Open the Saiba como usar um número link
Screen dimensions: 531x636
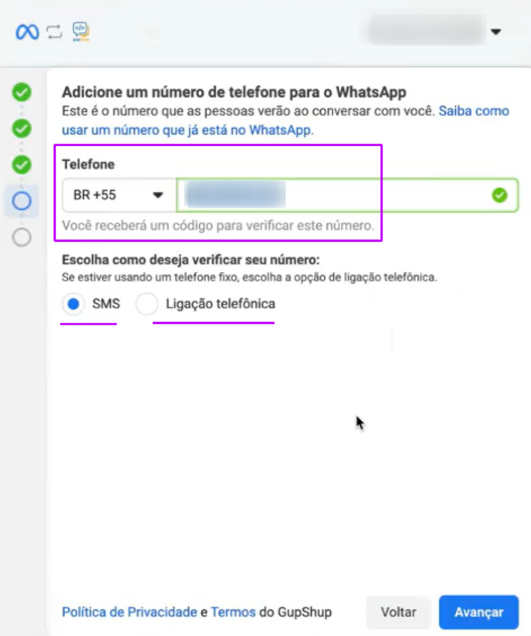tap(286, 120)
